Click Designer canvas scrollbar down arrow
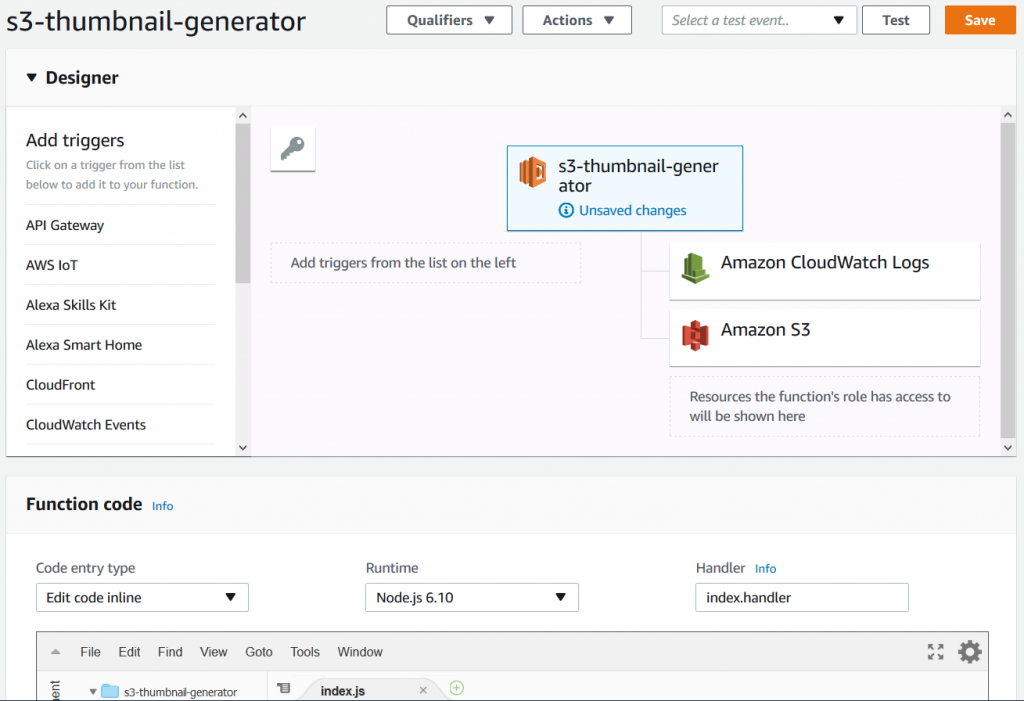This screenshot has width=1024, height=701. coord(1008,448)
